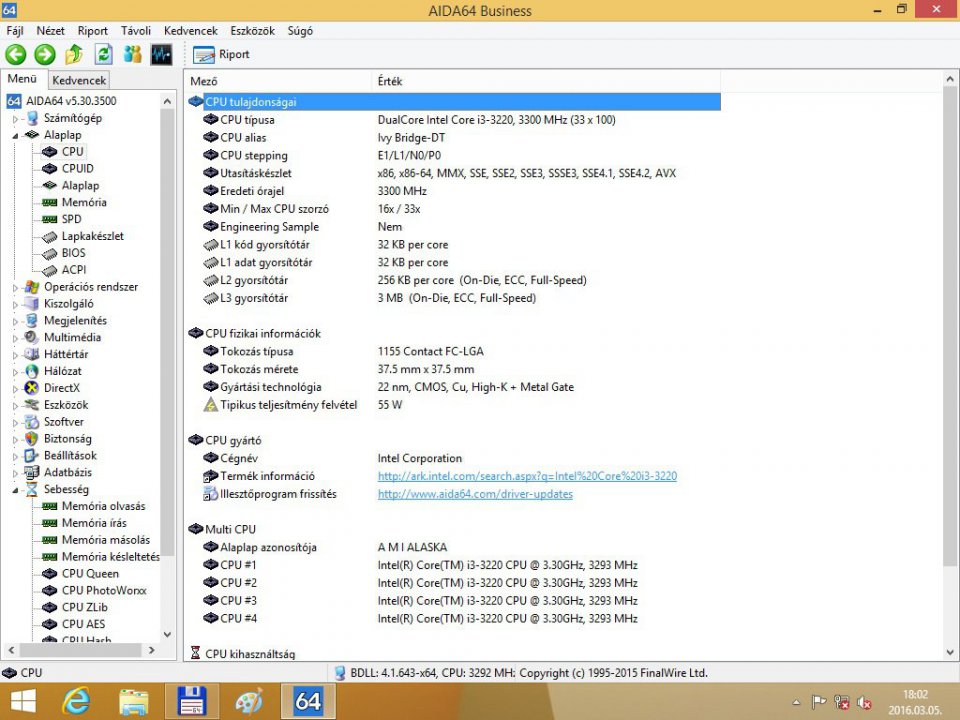Click the muted volume tray icon
Screen dimensions: 960x720
pyautogui.click(x=864, y=703)
